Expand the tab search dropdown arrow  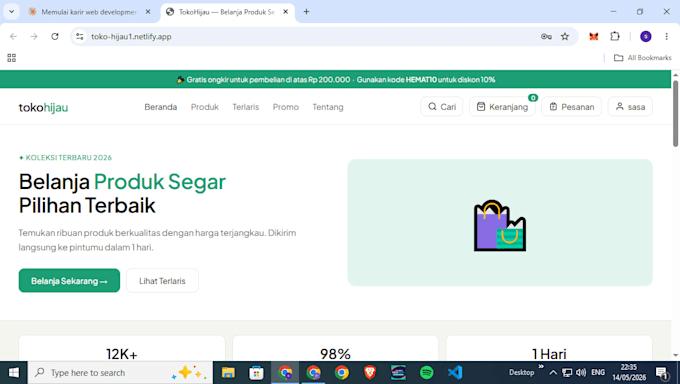point(12,12)
